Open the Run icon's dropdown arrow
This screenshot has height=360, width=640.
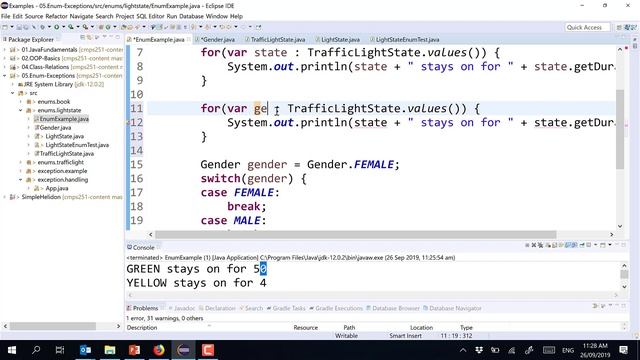64,27
